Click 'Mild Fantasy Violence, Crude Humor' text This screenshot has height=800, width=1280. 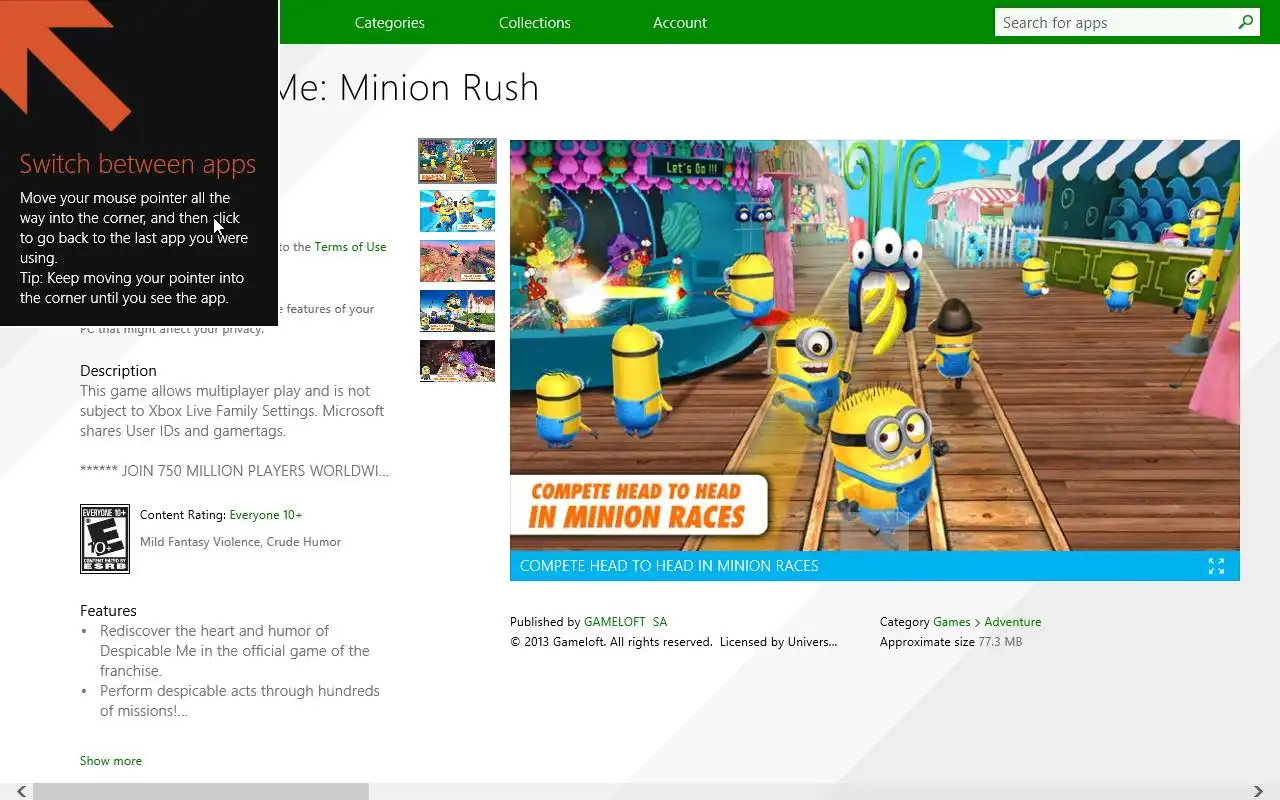pyautogui.click(x=240, y=542)
